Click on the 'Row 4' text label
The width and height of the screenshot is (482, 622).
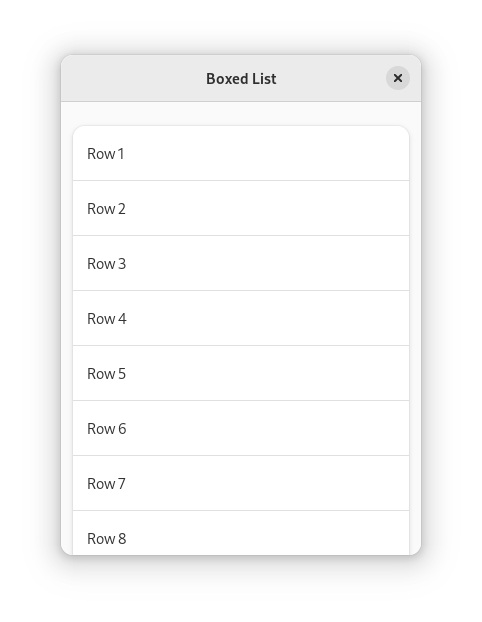(x=107, y=319)
